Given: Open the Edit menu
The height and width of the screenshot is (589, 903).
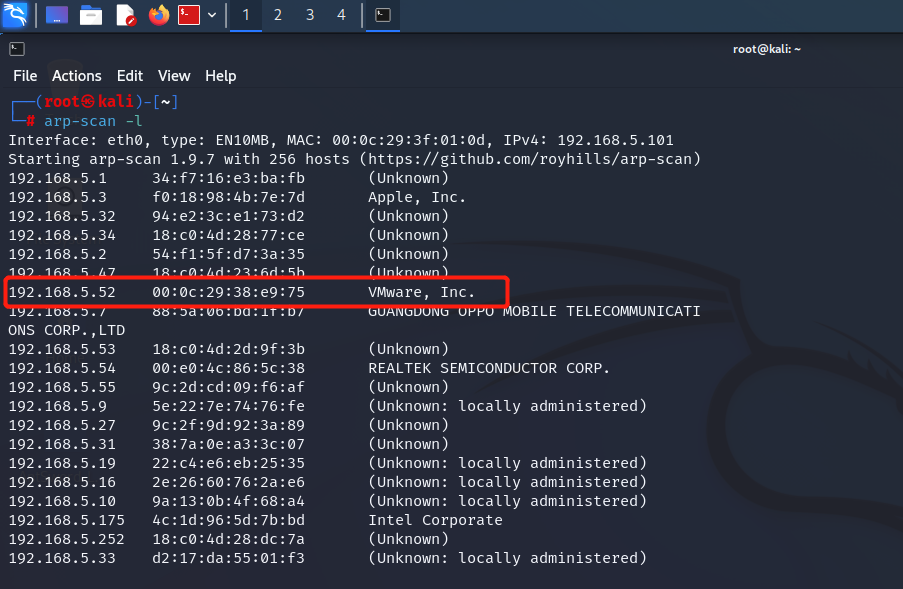Looking at the screenshot, I should click(130, 76).
